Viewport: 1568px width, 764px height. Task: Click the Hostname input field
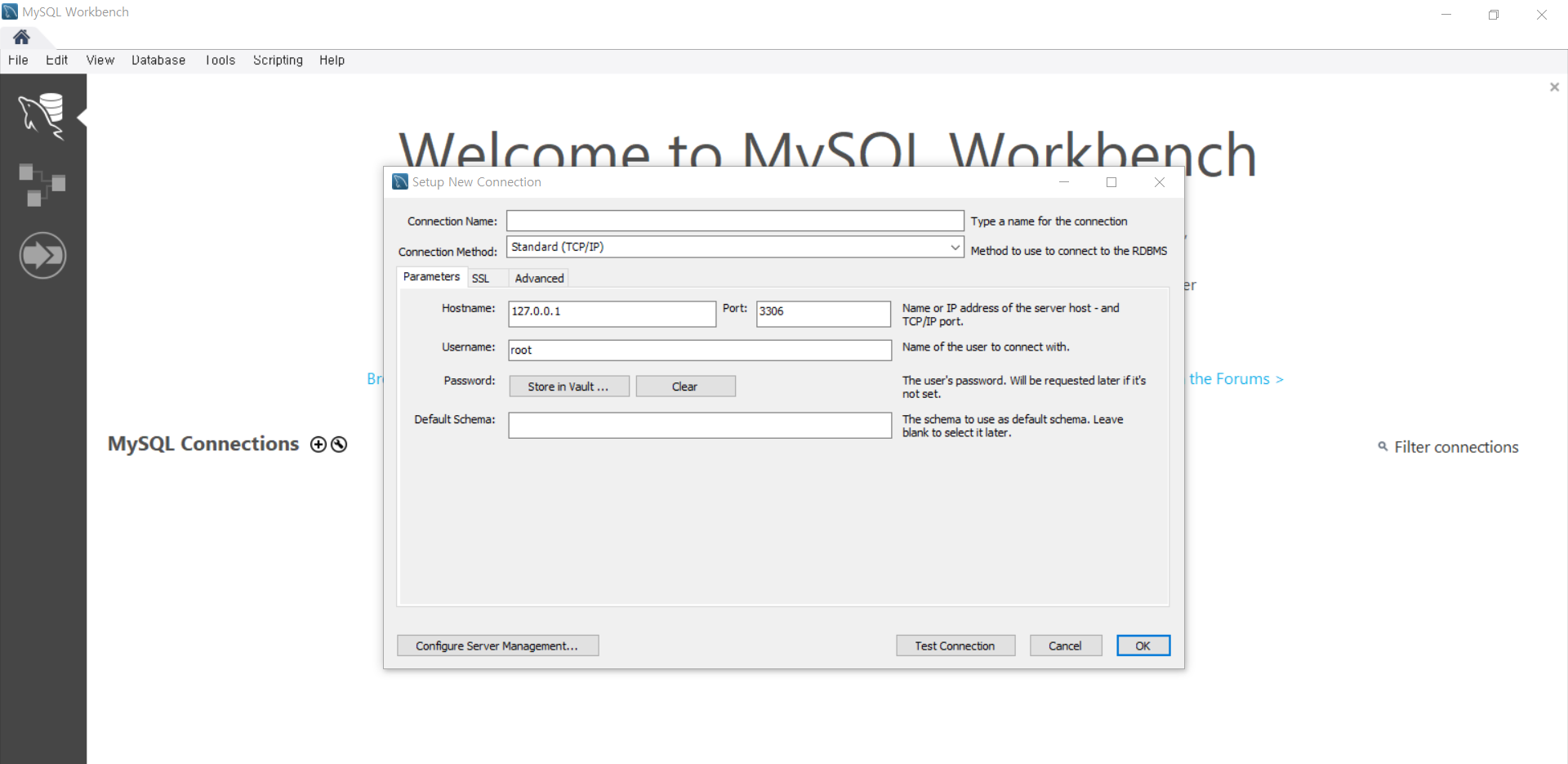click(x=612, y=314)
